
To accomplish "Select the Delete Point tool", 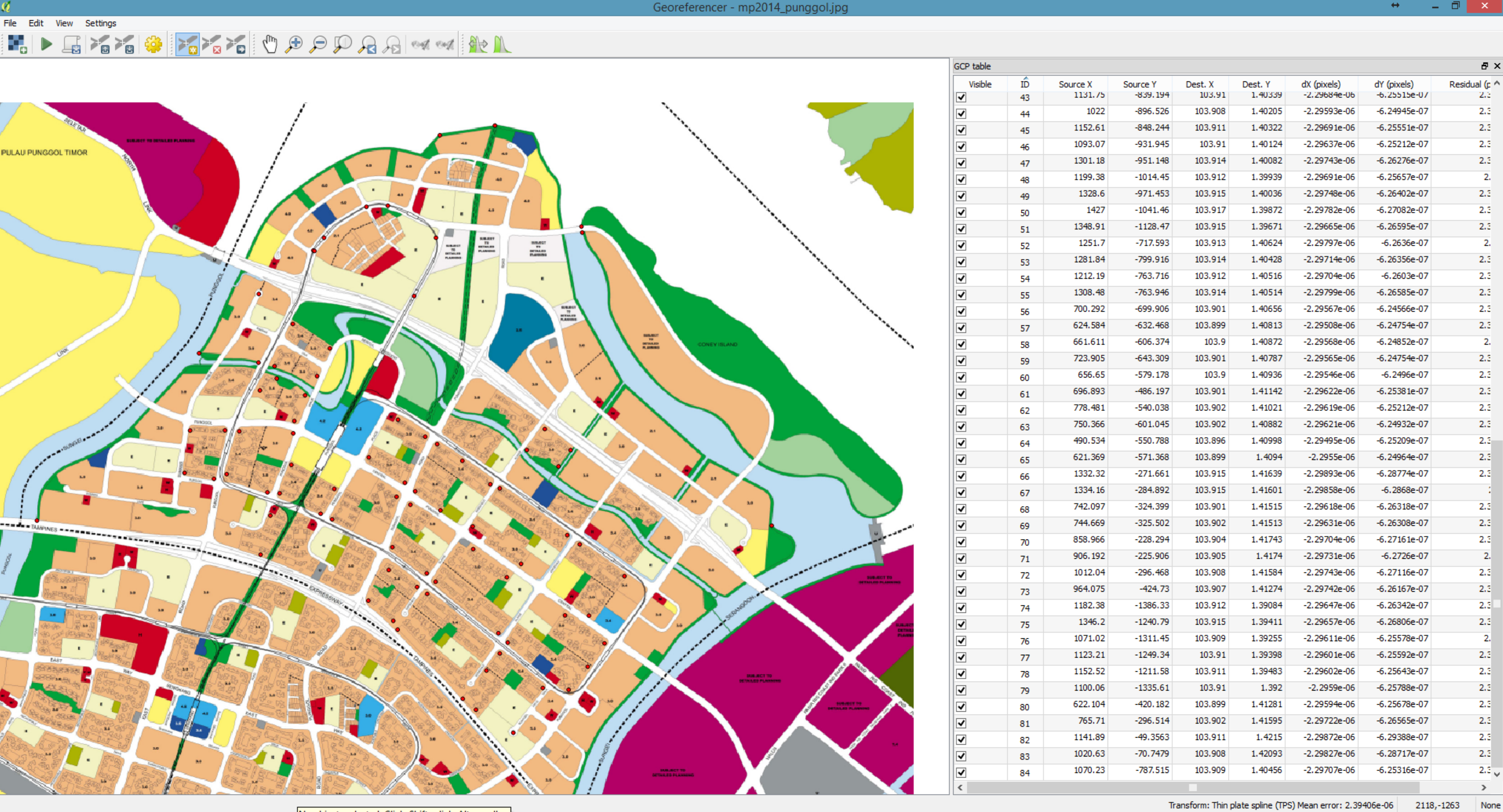I will pyautogui.click(x=212, y=44).
